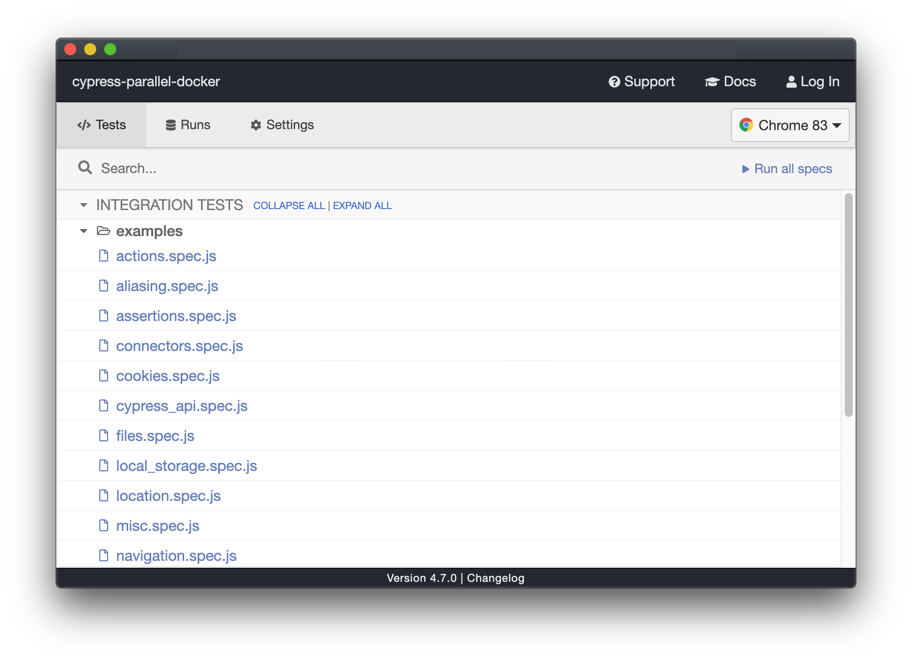The height and width of the screenshot is (662, 912).
Task: Open the Docs link
Action: [731, 81]
